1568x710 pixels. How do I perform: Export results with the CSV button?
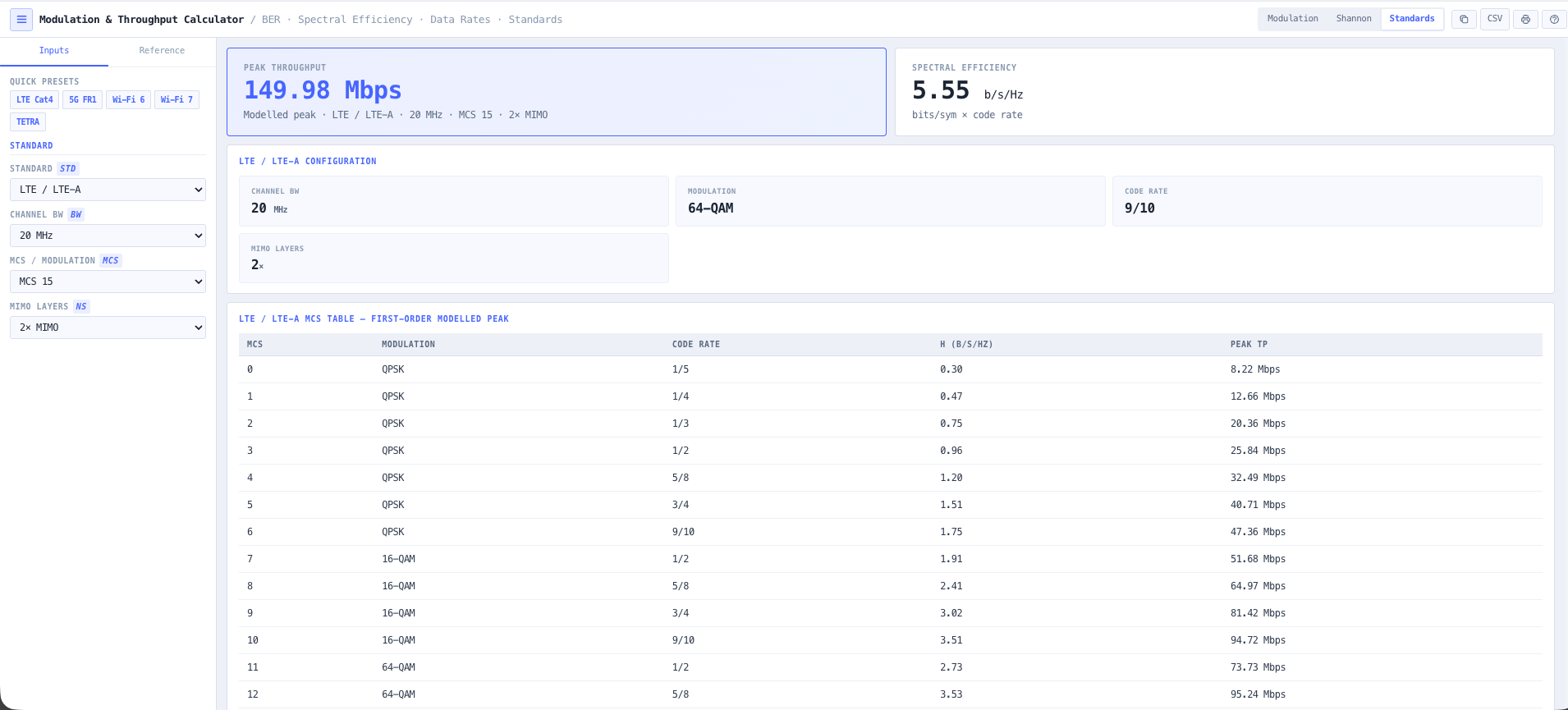pos(1495,19)
